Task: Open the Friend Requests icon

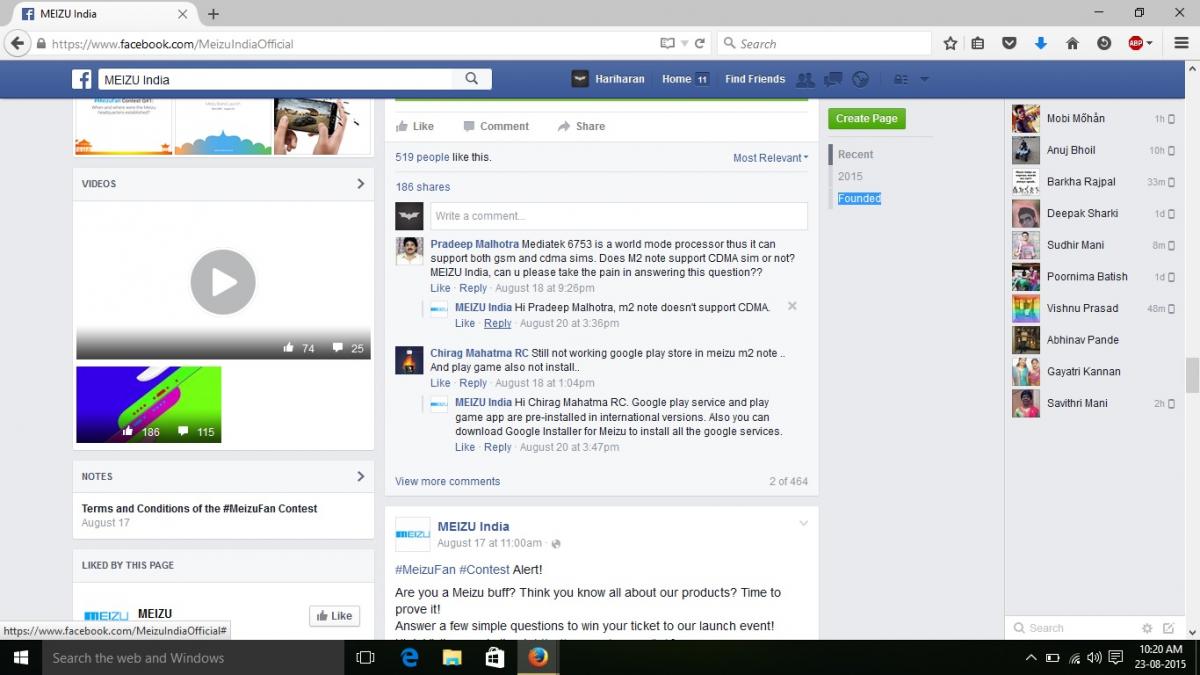Action: pos(805,80)
